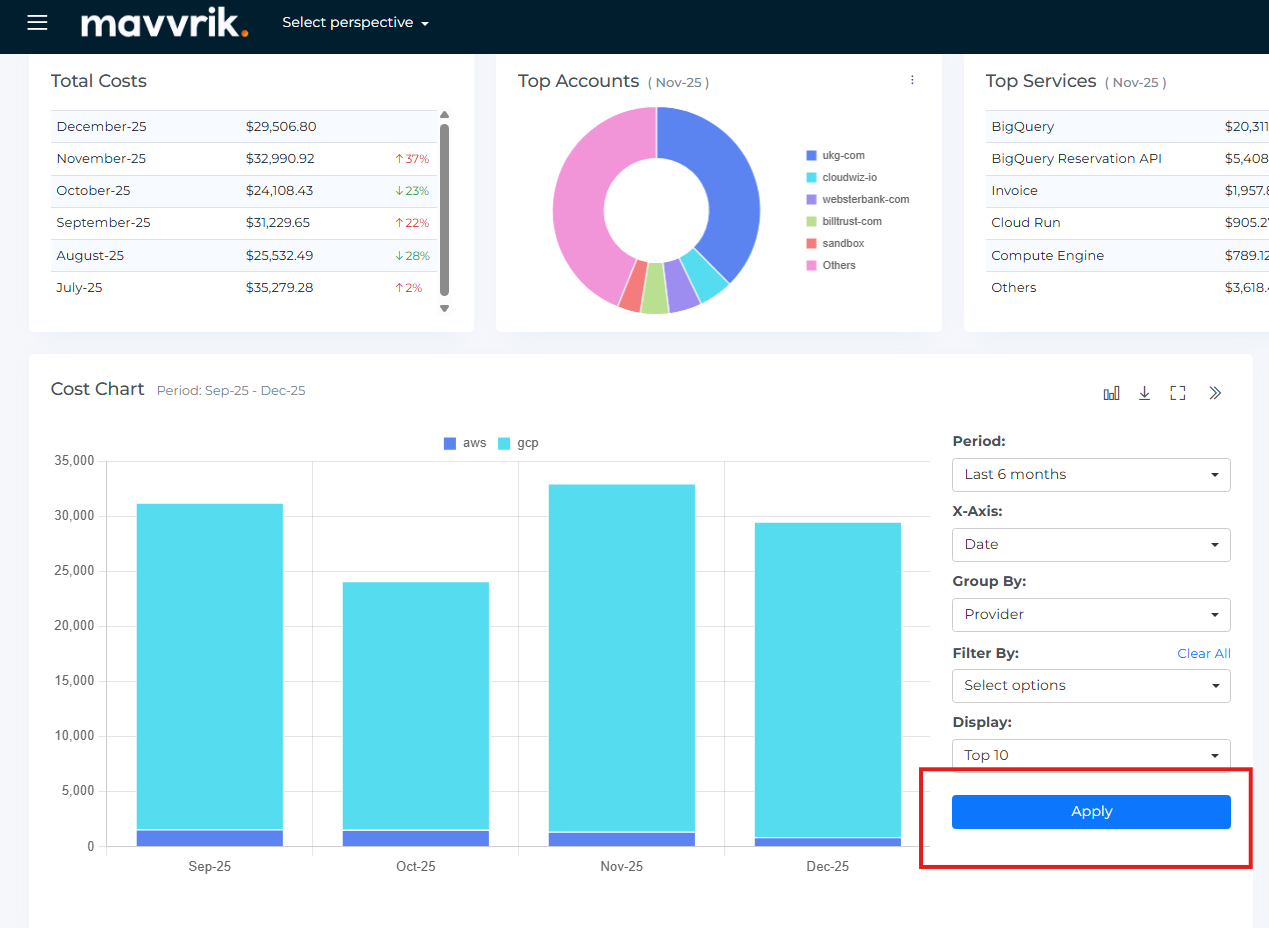Download the Cost Chart data
The height and width of the screenshot is (928, 1269).
1144,393
